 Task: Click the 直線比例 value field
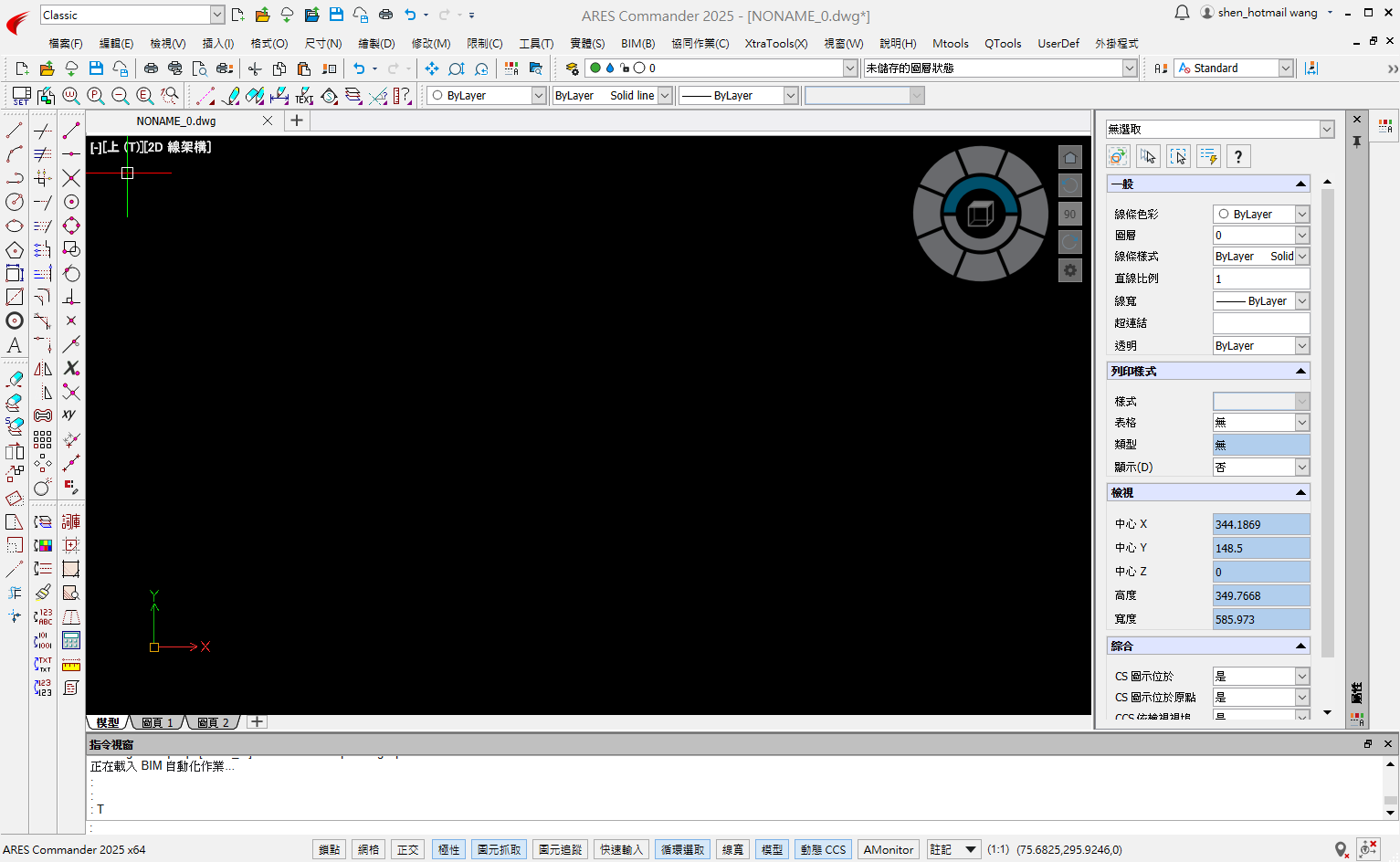coord(1261,279)
